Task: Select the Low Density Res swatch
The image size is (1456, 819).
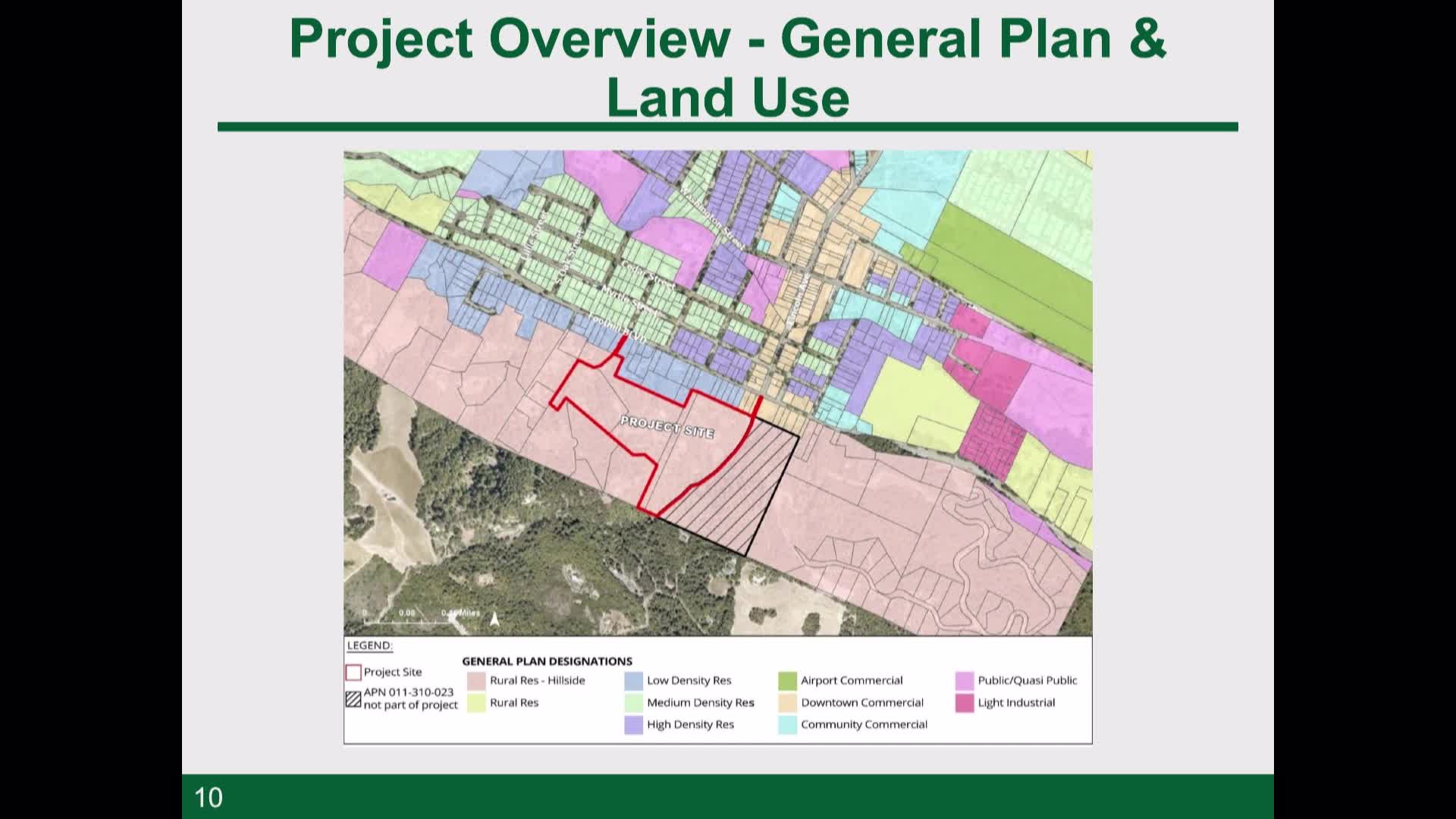Action: point(633,680)
